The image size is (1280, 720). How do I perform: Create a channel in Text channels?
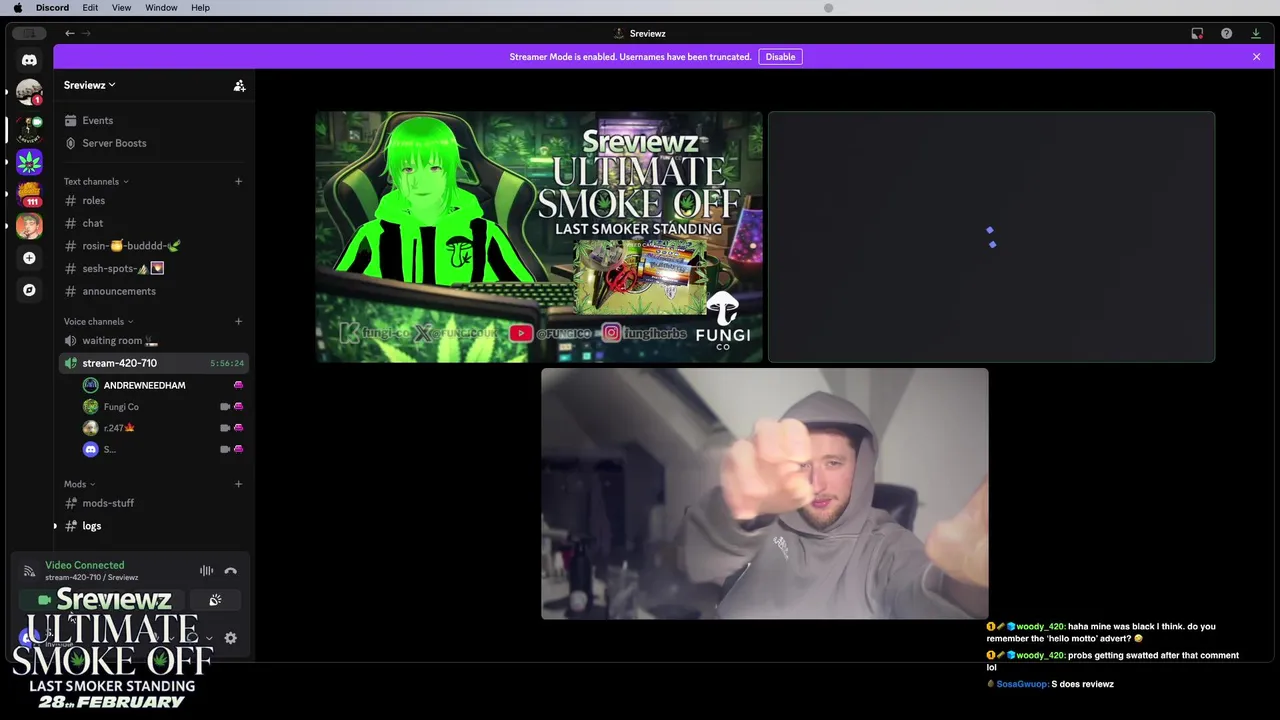pos(238,182)
